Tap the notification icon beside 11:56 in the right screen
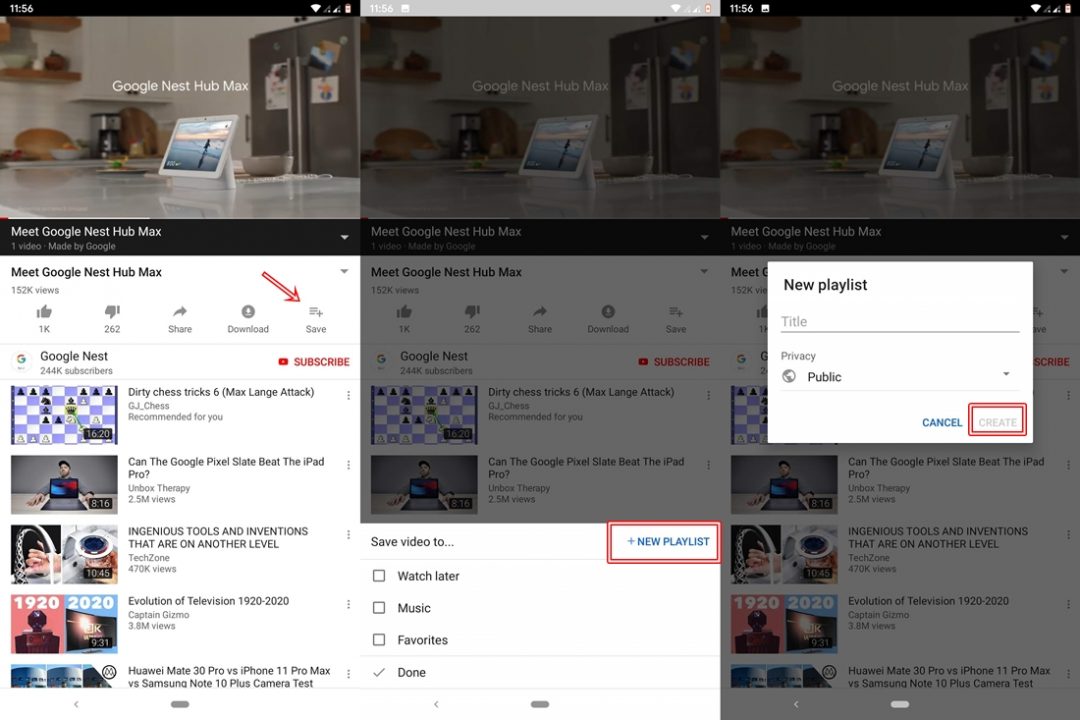The width and height of the screenshot is (1080, 720). 765,8
